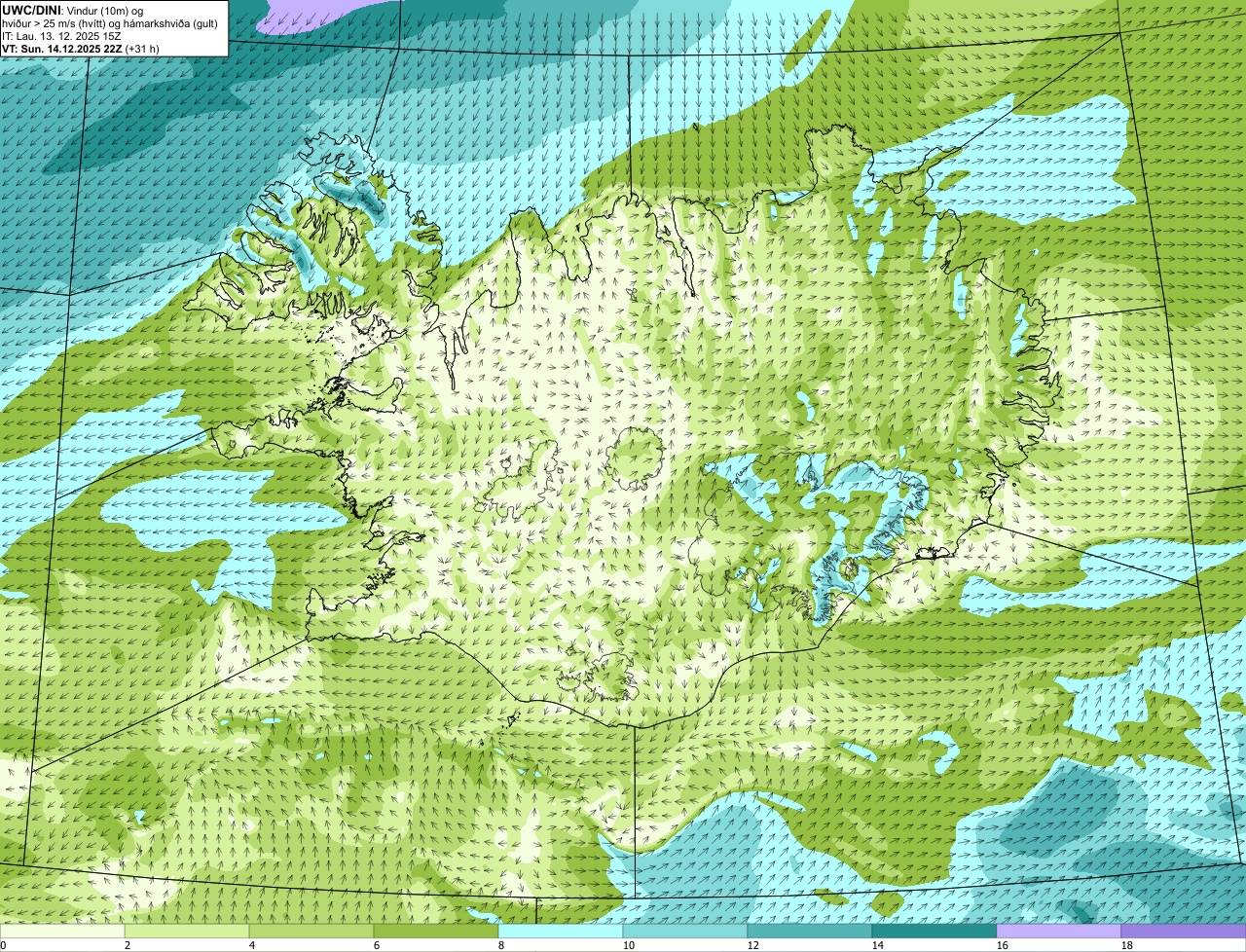Click the legend scale label "16"
1246x952 pixels.
pyautogui.click(x=1003, y=945)
